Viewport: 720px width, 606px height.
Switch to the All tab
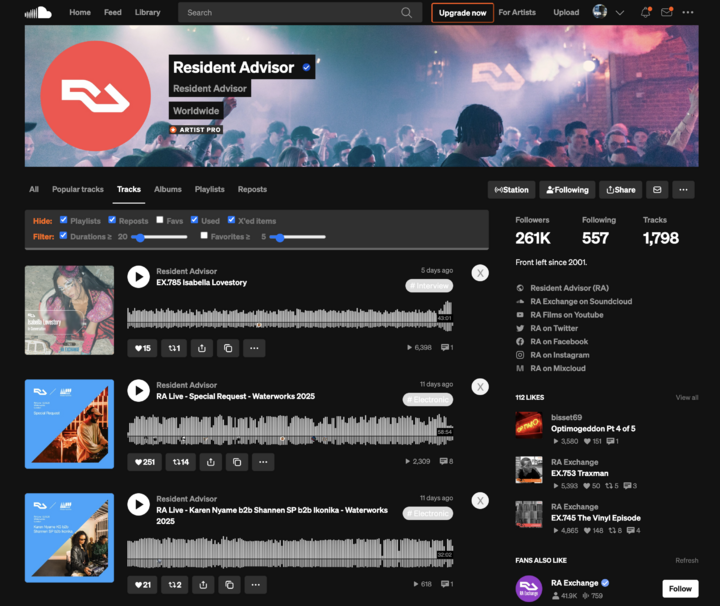point(34,189)
